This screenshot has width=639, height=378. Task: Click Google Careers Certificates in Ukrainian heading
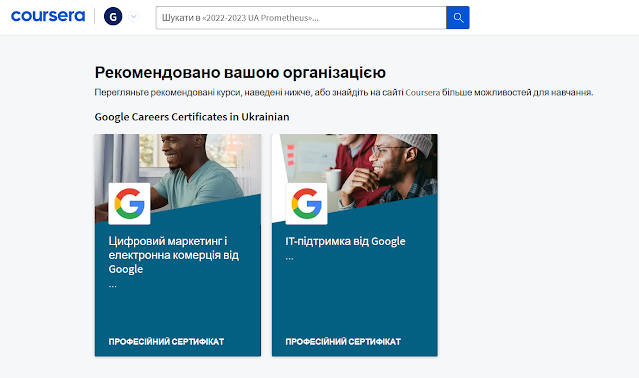point(192,117)
